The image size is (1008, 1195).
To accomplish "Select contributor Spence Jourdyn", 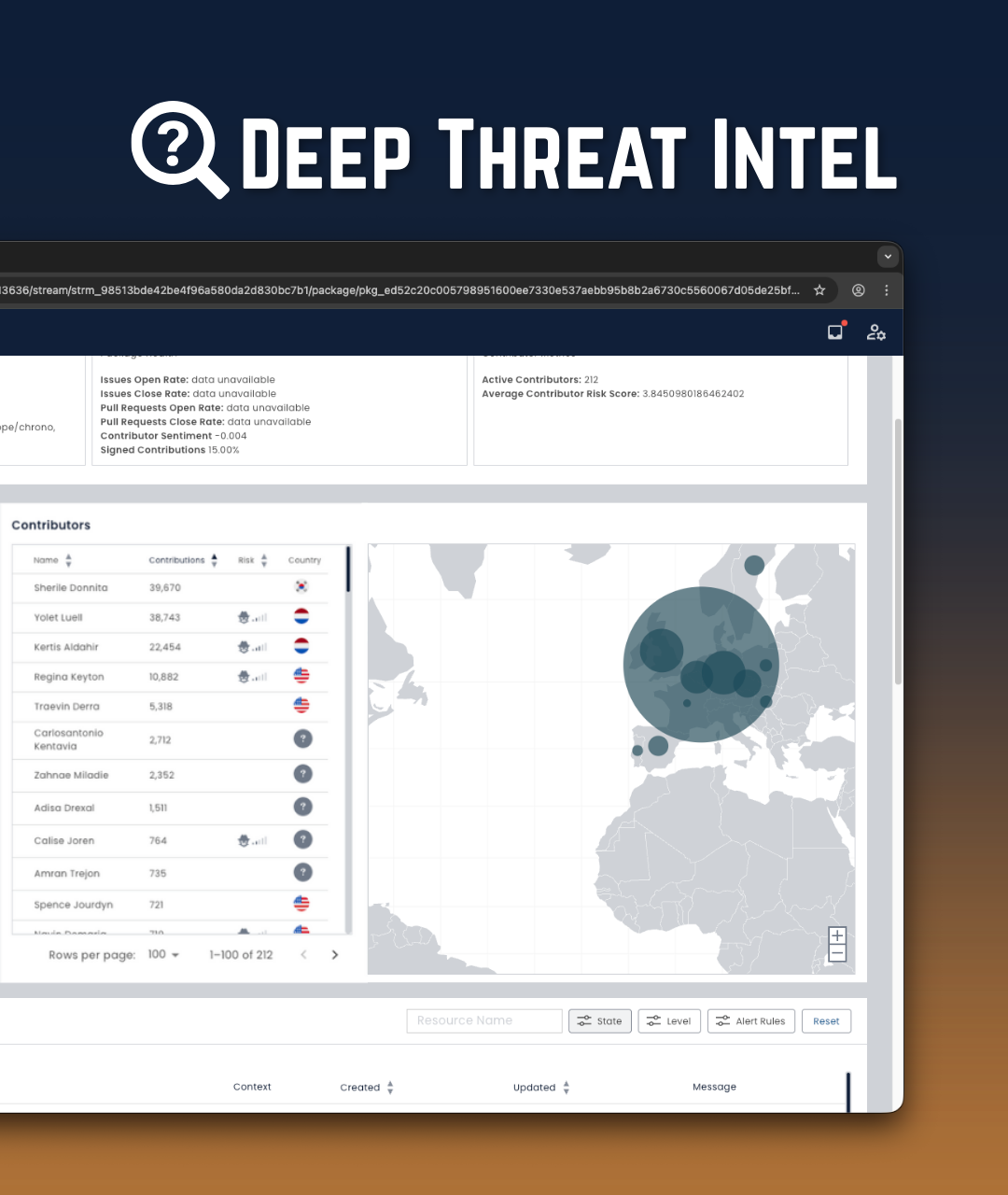I will 74,905.
